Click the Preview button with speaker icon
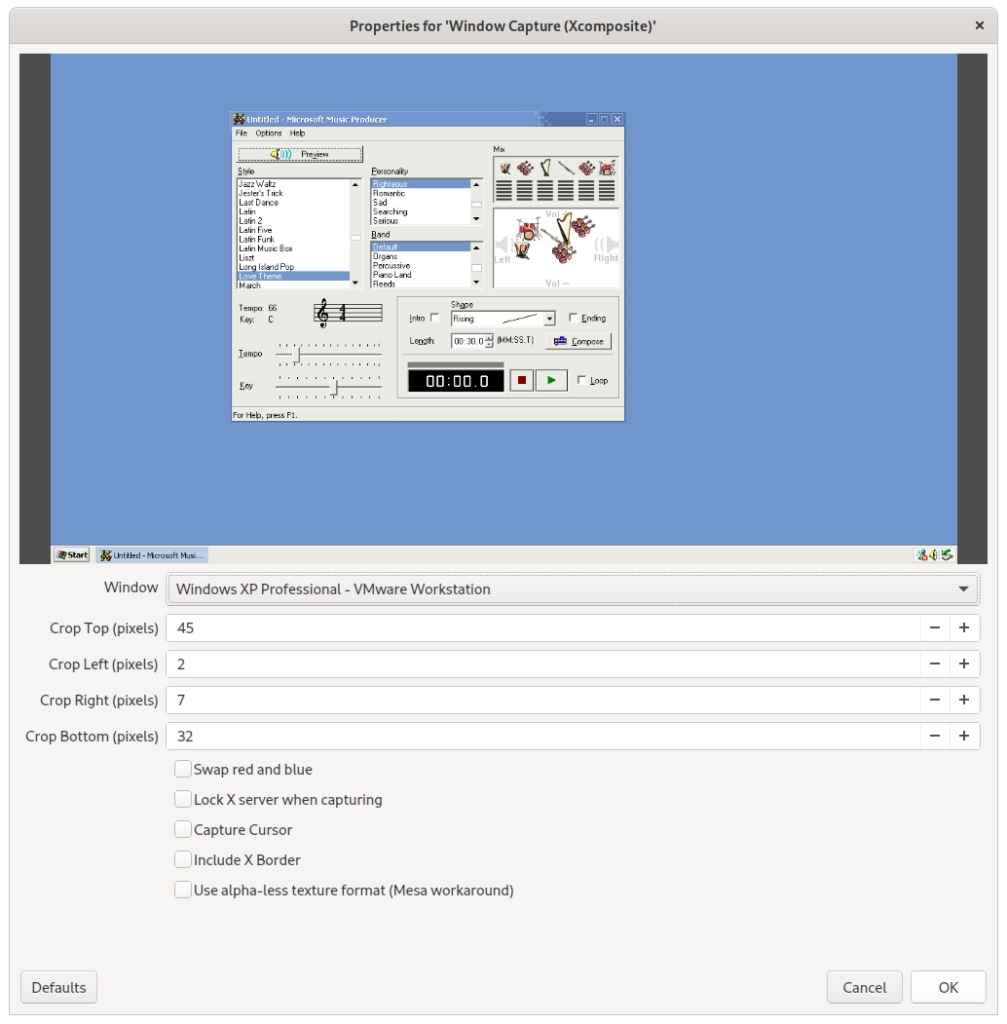1007x1024 pixels. click(300, 154)
